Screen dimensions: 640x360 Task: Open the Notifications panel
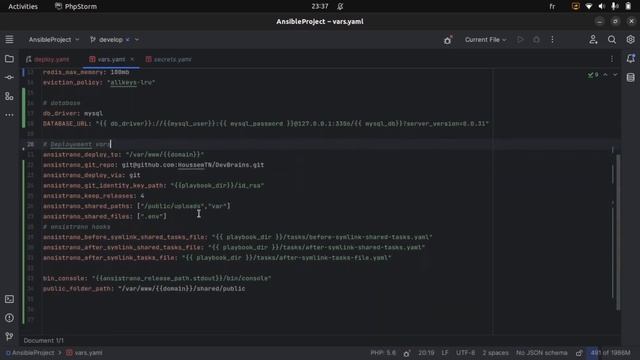point(631,59)
